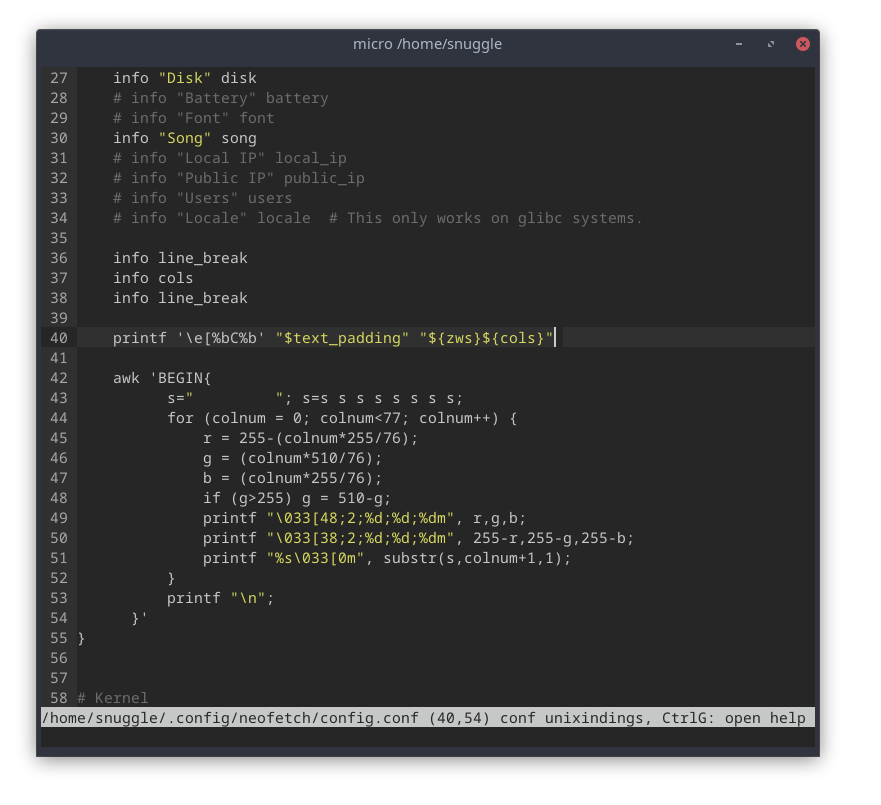Click the commented Battery info line

pyautogui.click(x=220, y=98)
